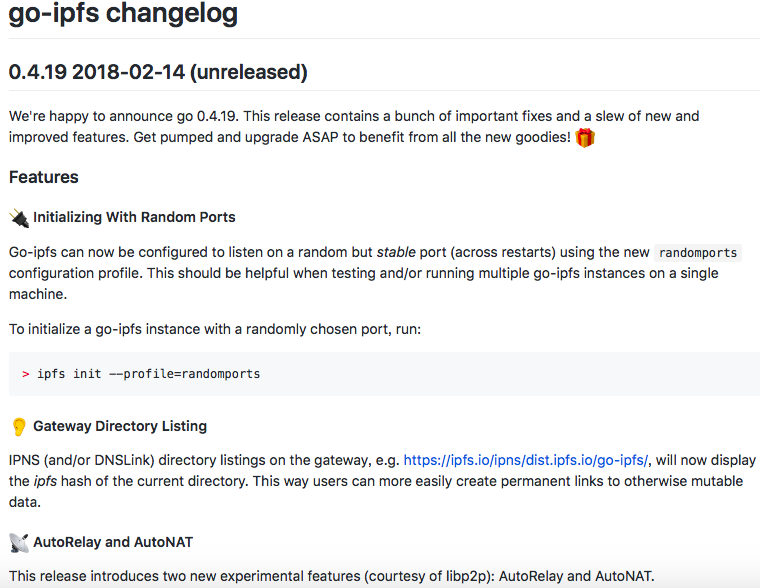Click the ear emoji beside Gateway Directory Listing

point(19,427)
